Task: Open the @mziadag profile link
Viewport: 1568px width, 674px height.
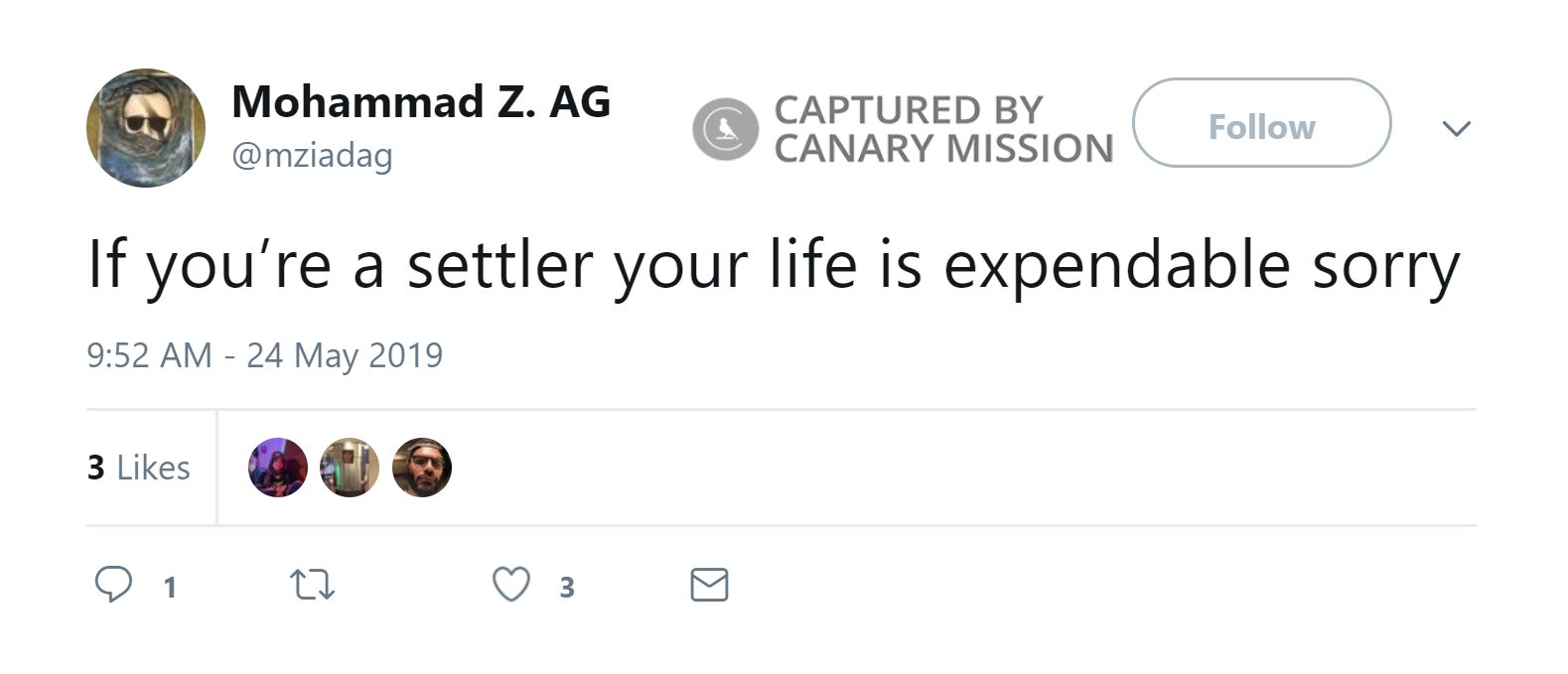Action: 312,154
